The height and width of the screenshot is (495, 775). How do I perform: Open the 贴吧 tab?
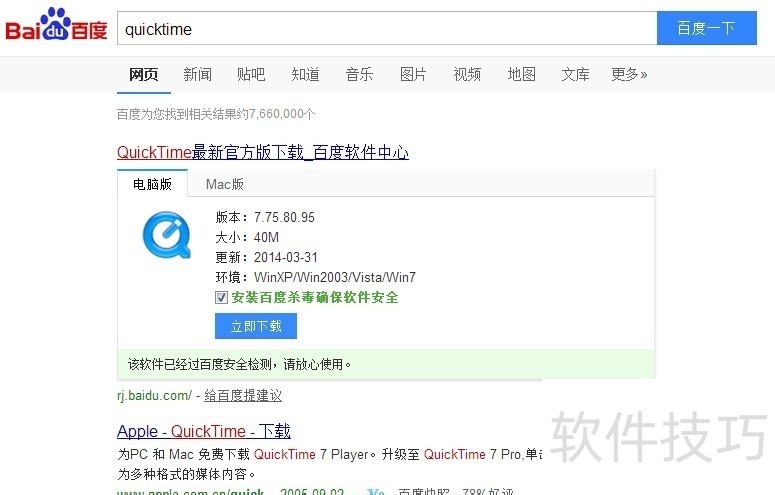tap(251, 75)
